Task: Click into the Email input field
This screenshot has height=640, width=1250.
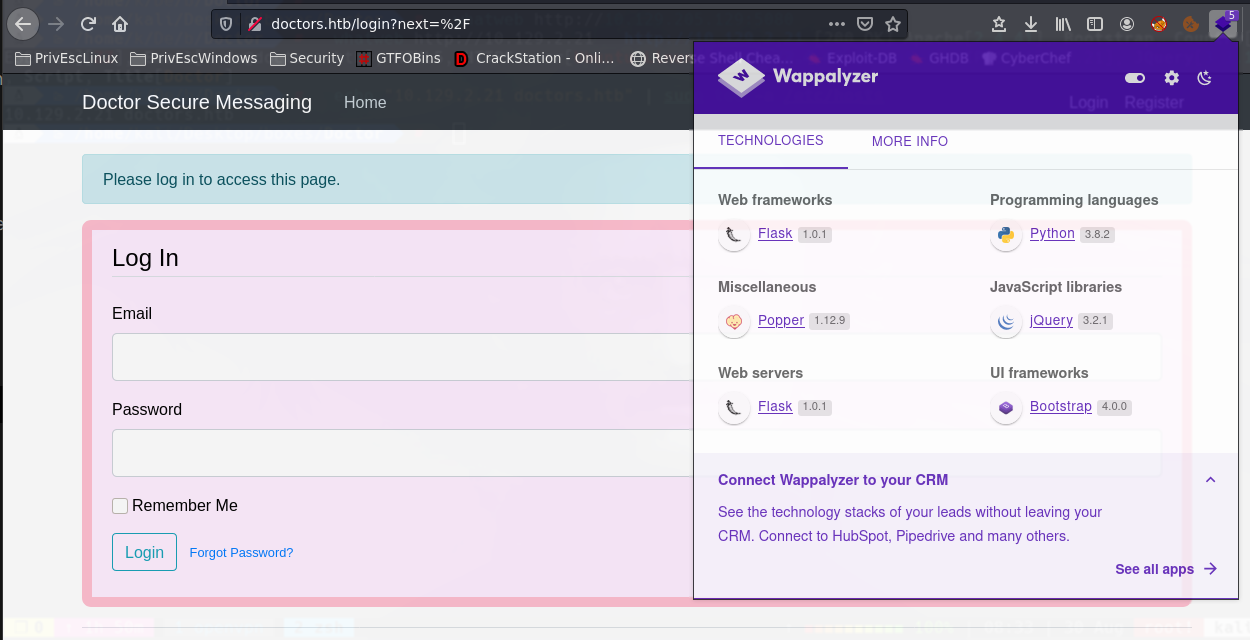Action: (x=402, y=357)
